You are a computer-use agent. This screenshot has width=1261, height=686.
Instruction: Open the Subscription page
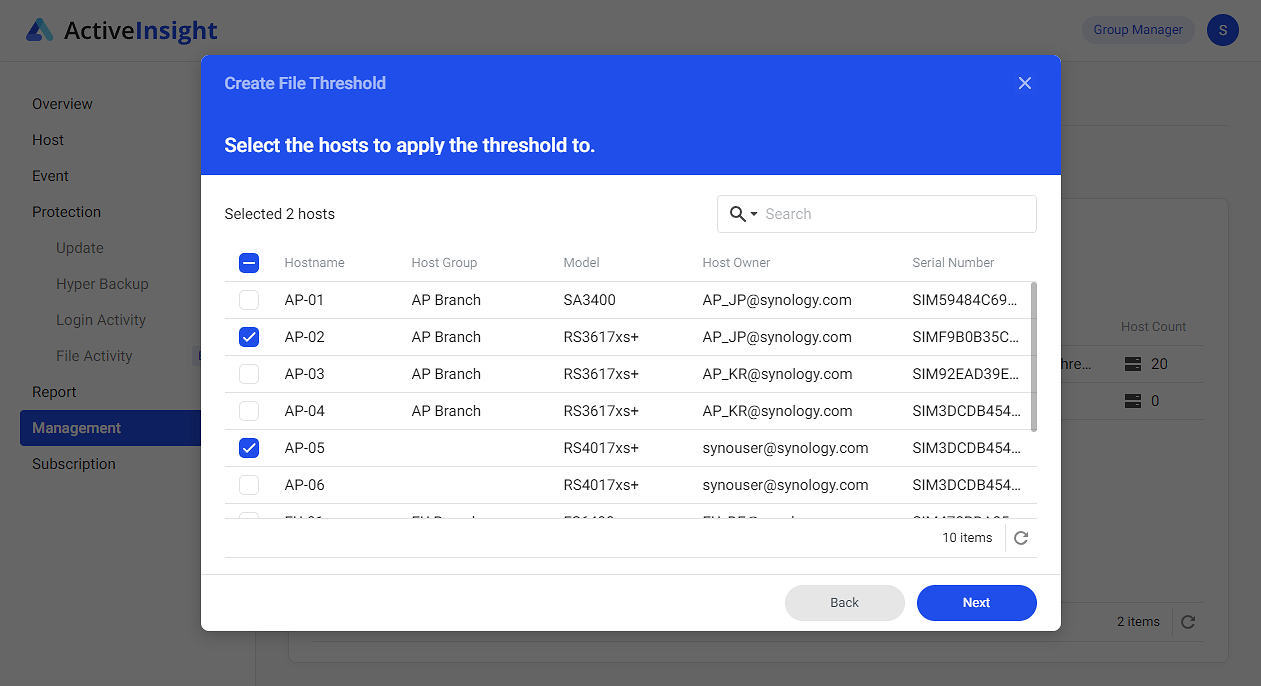coord(75,463)
